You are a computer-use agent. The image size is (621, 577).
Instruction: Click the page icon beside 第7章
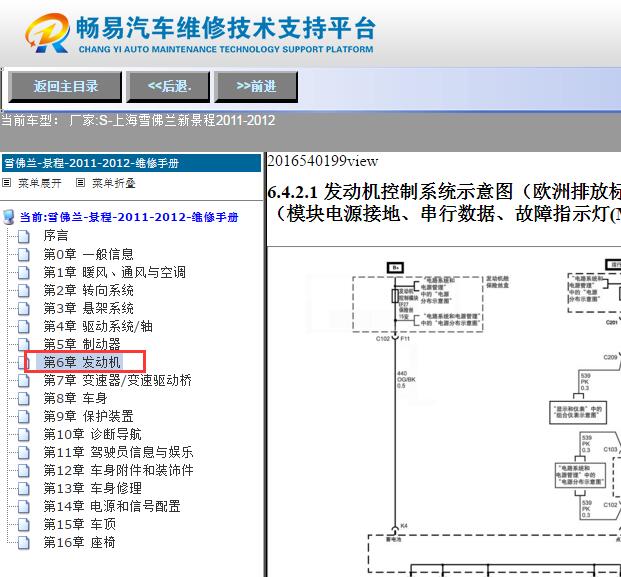tap(24, 381)
